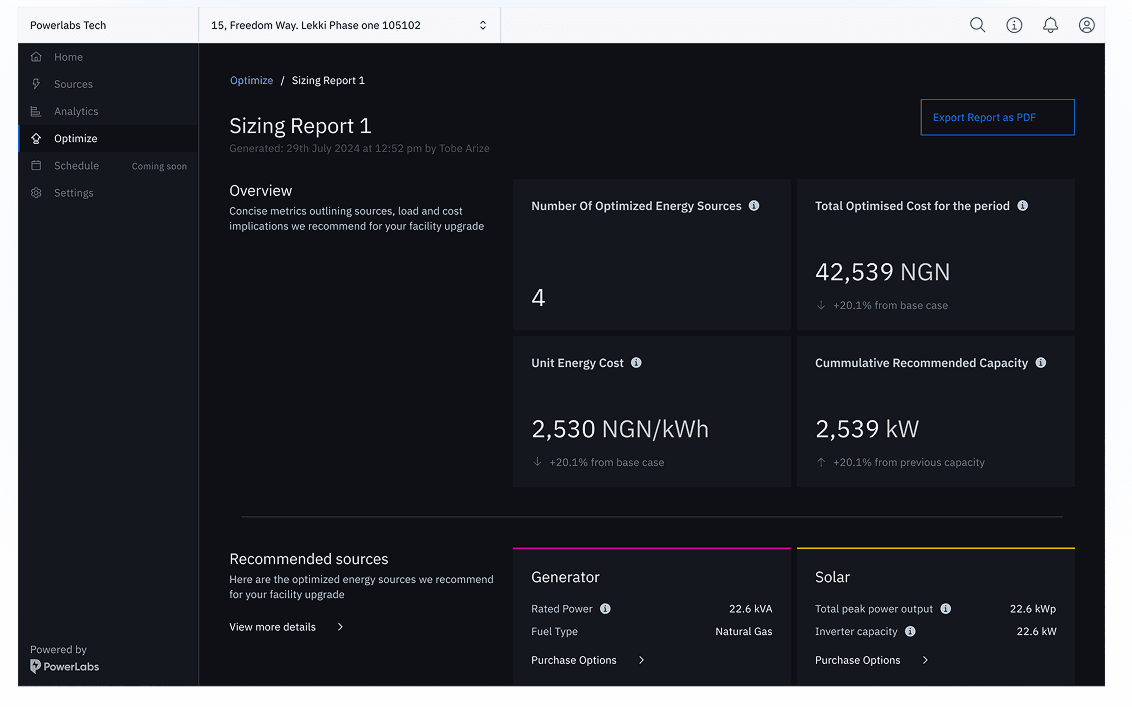This screenshot has height=707, width=1132.
Task: Click the PowerLabs logo in the footer
Action: click(64, 667)
